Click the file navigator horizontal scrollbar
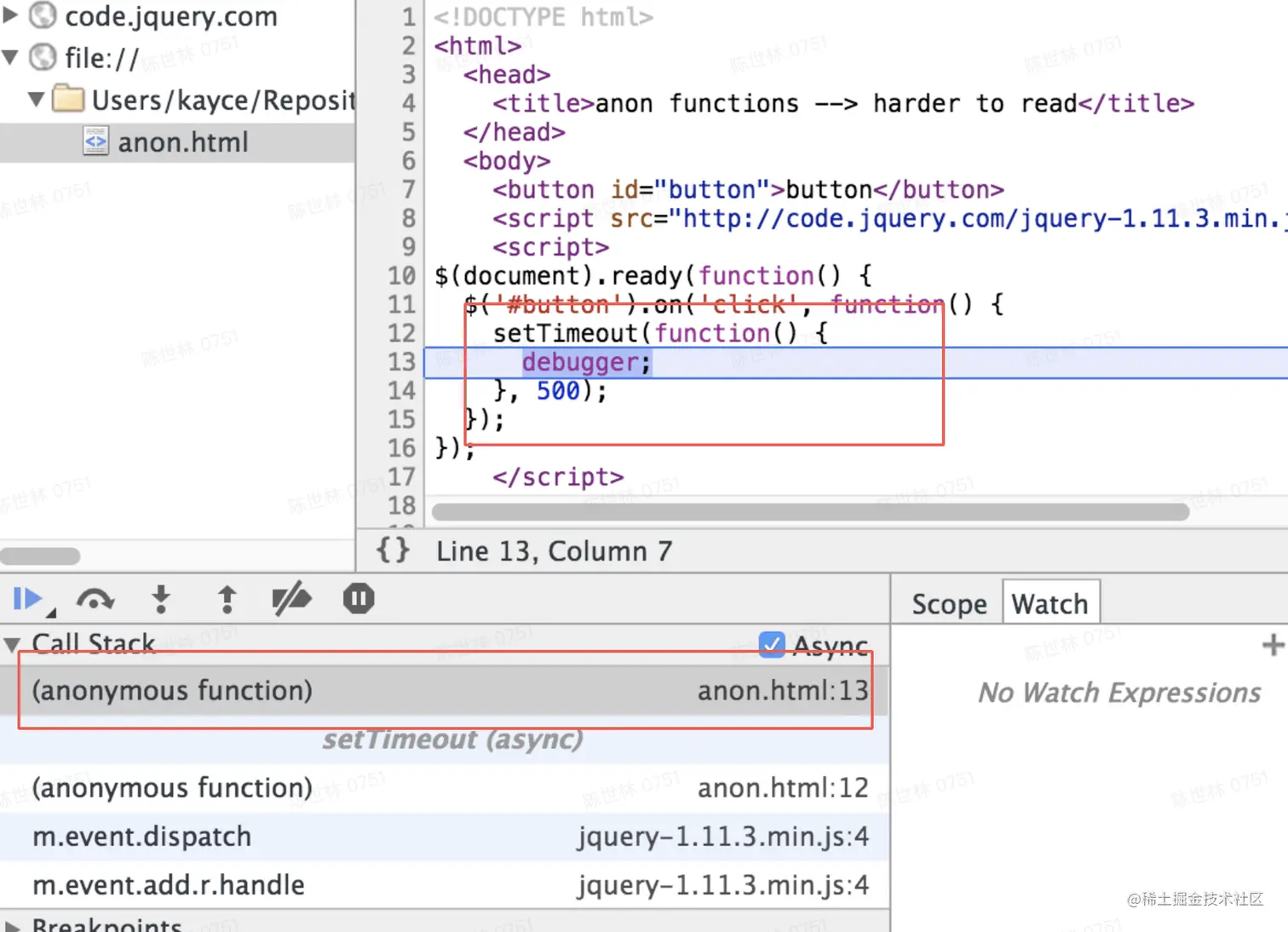 [x=40, y=556]
